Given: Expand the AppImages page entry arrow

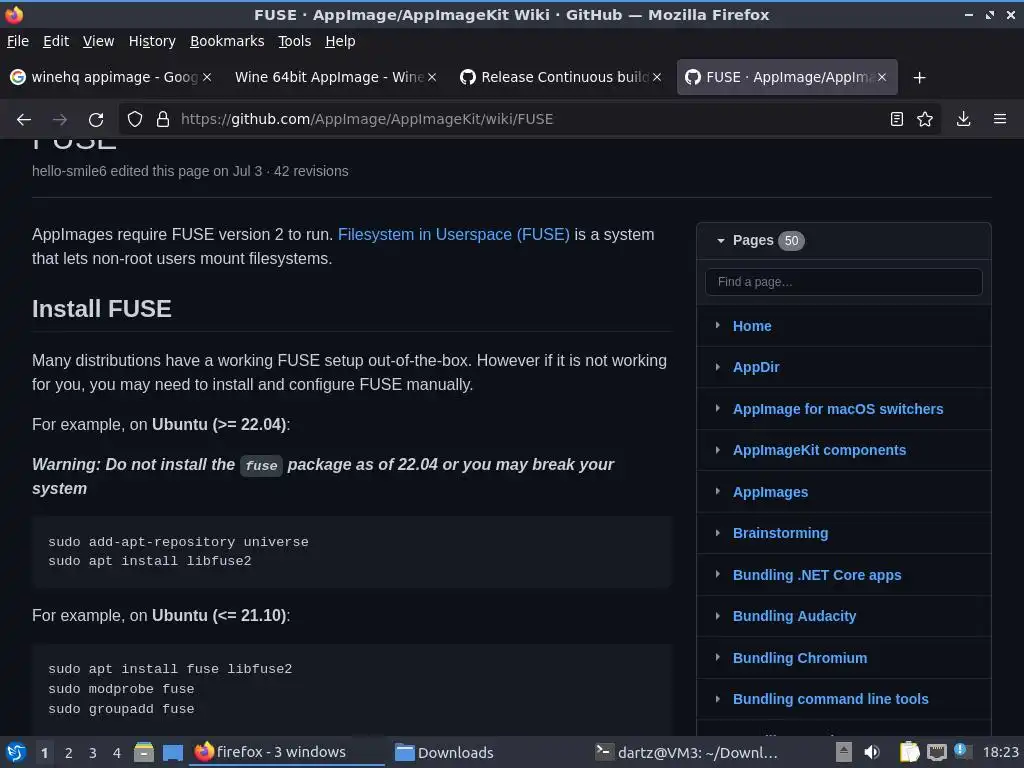Looking at the screenshot, I should 718,491.
